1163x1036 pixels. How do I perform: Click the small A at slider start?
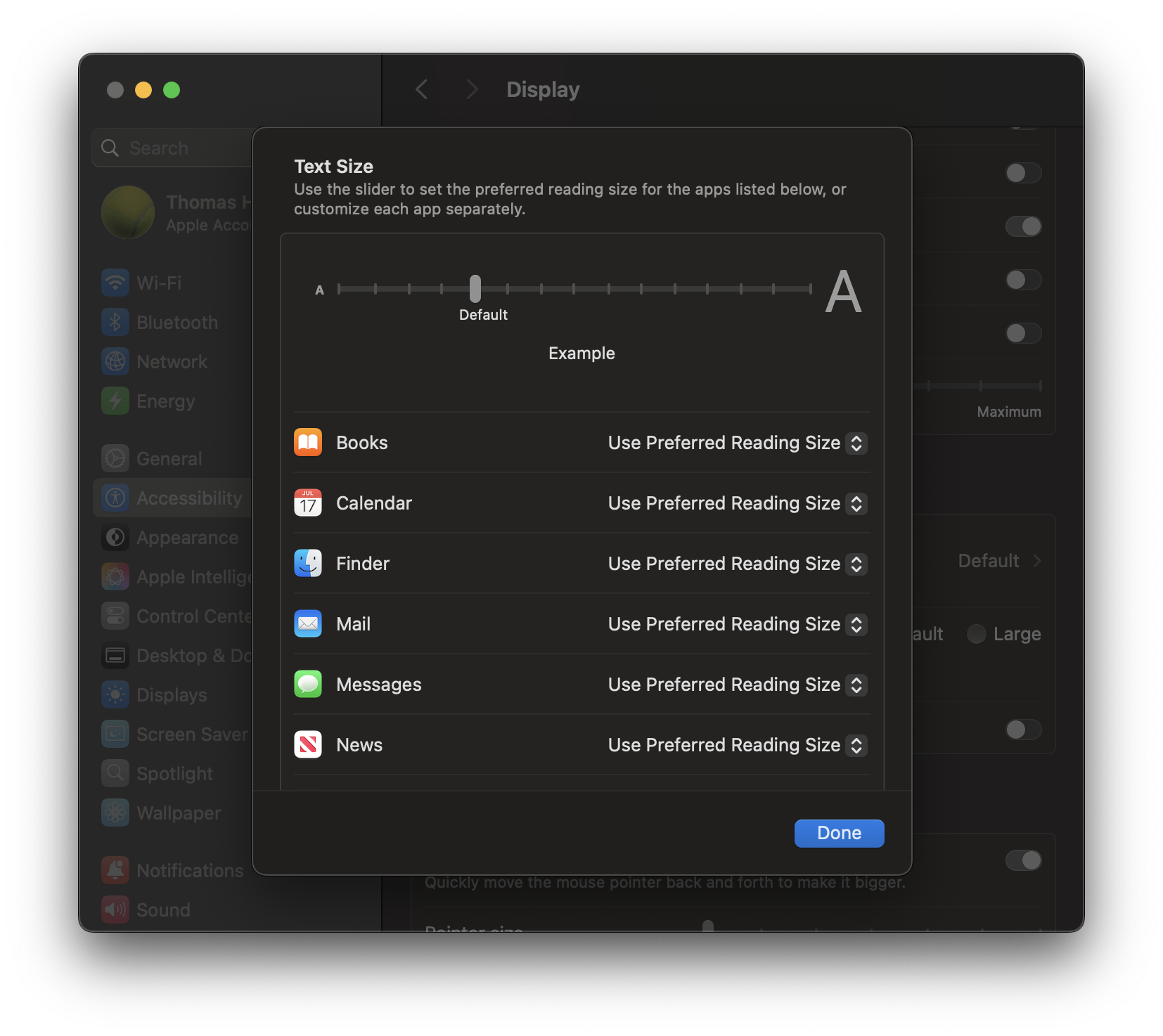[319, 290]
